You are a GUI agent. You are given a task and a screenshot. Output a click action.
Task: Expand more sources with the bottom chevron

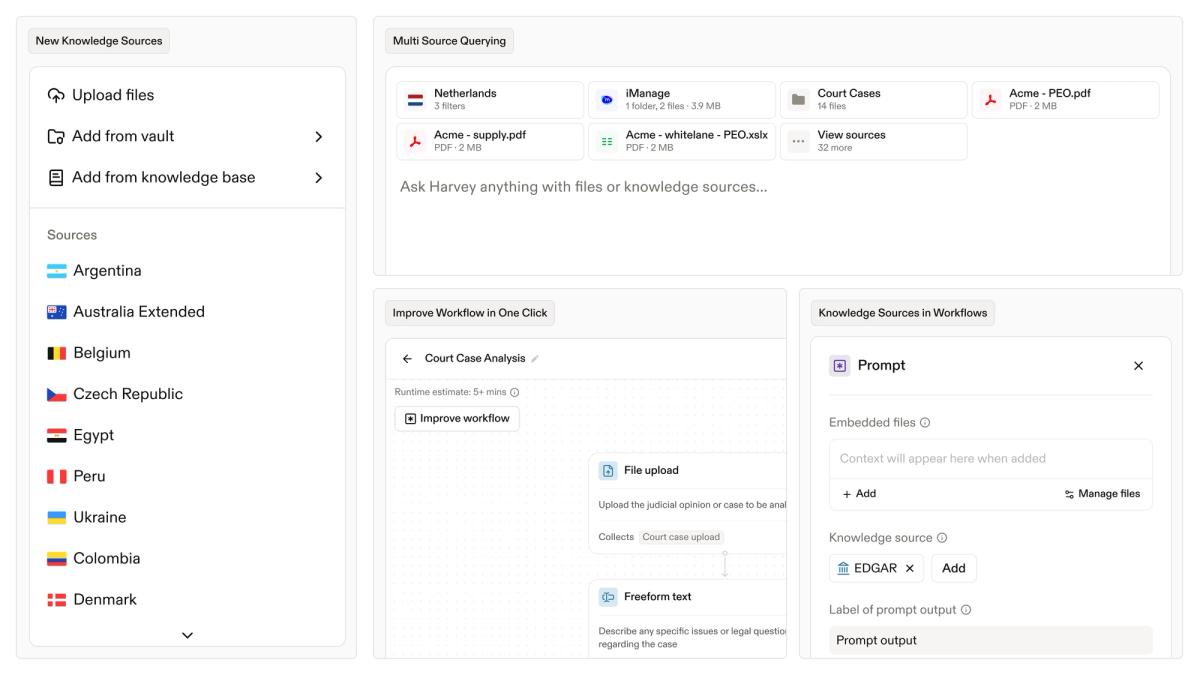(187, 634)
